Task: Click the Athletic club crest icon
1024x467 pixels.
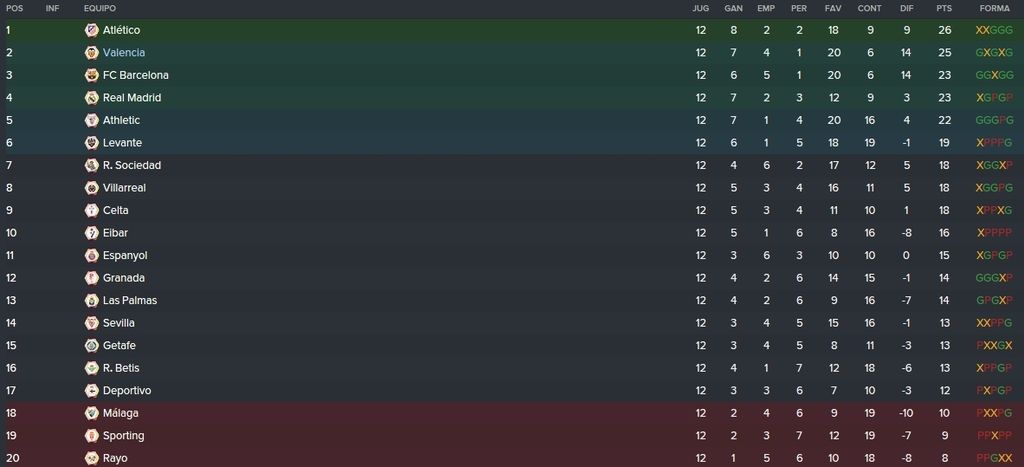Action: 91,120
